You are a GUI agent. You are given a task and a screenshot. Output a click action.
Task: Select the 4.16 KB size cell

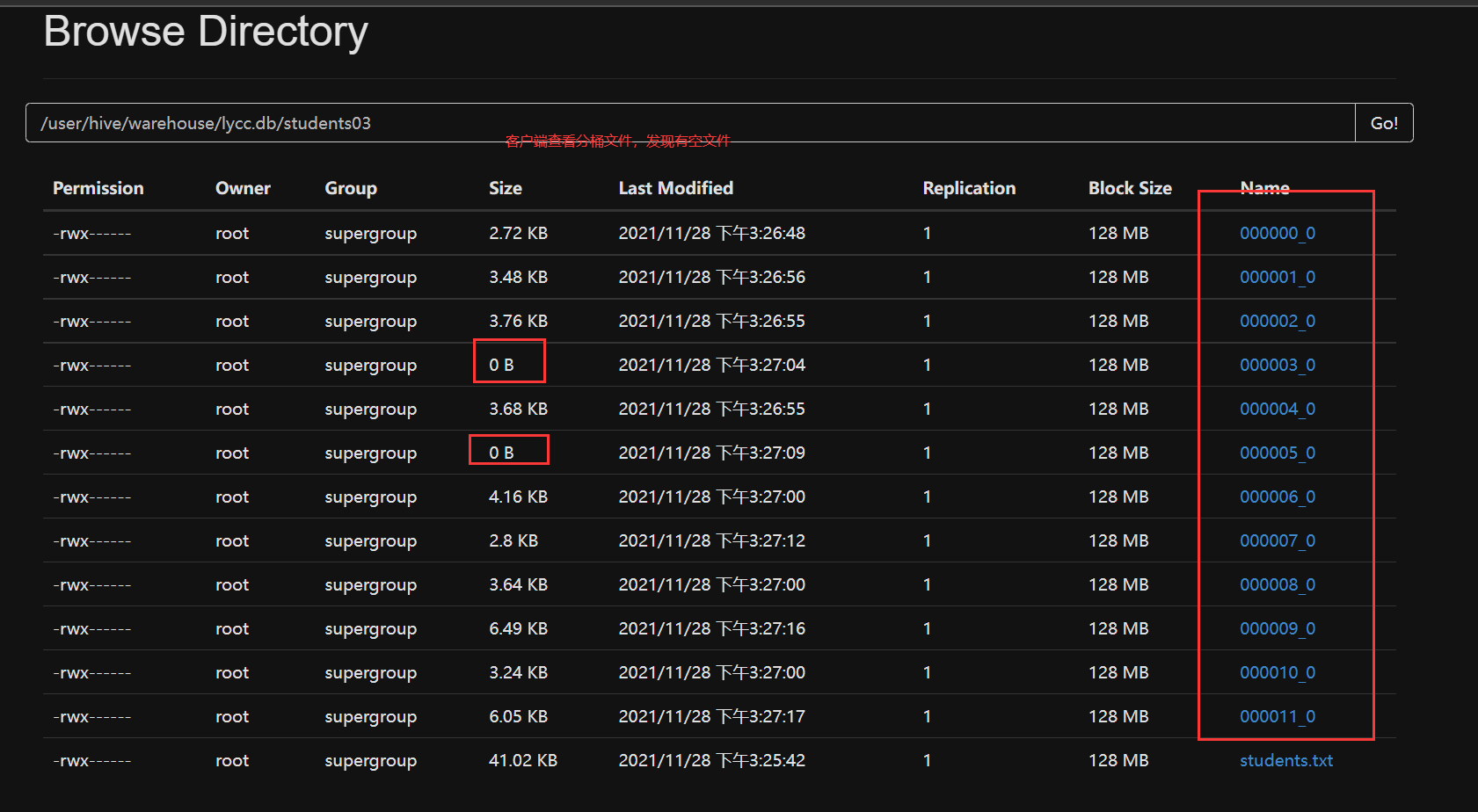(x=518, y=497)
